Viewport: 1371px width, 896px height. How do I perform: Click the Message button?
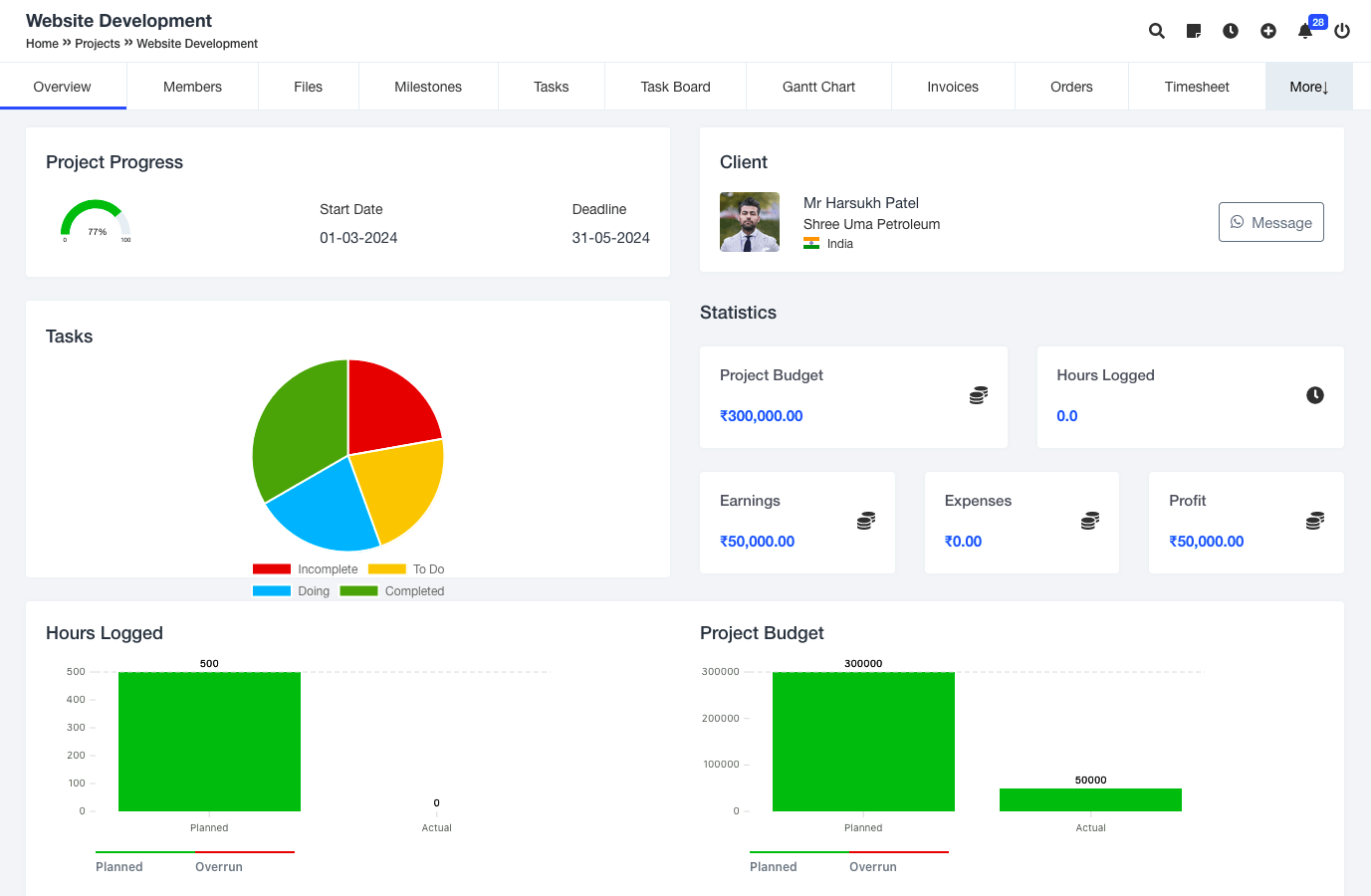point(1270,222)
